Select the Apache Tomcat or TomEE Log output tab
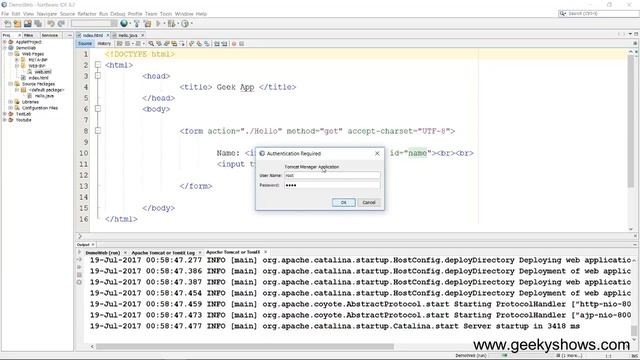 (x=163, y=253)
